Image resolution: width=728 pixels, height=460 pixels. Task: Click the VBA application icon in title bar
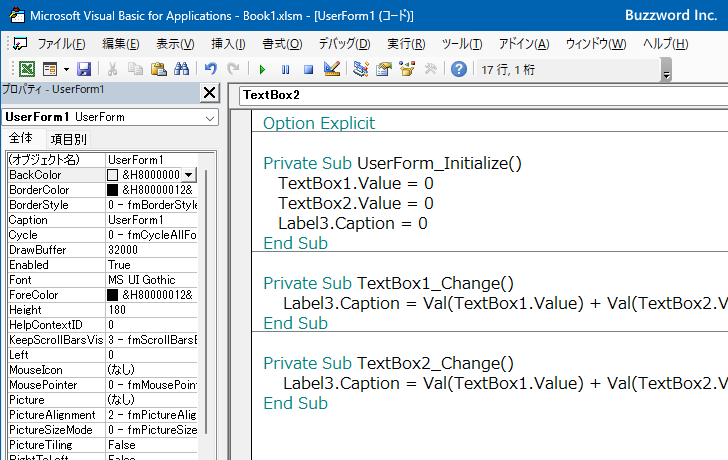click(17, 15)
